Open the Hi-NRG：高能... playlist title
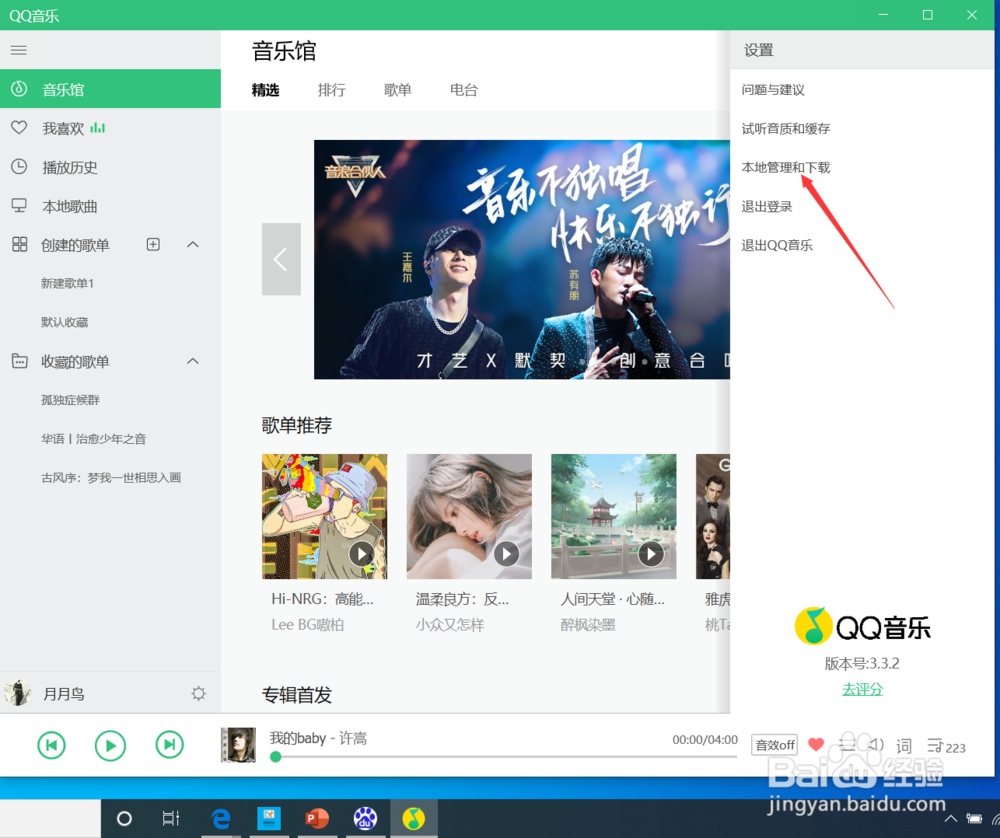The image size is (1000, 838). click(x=322, y=599)
